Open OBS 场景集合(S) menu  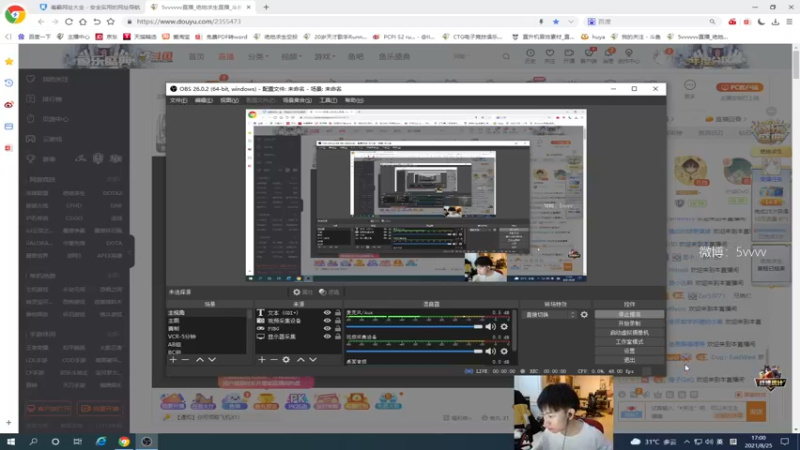(297, 101)
